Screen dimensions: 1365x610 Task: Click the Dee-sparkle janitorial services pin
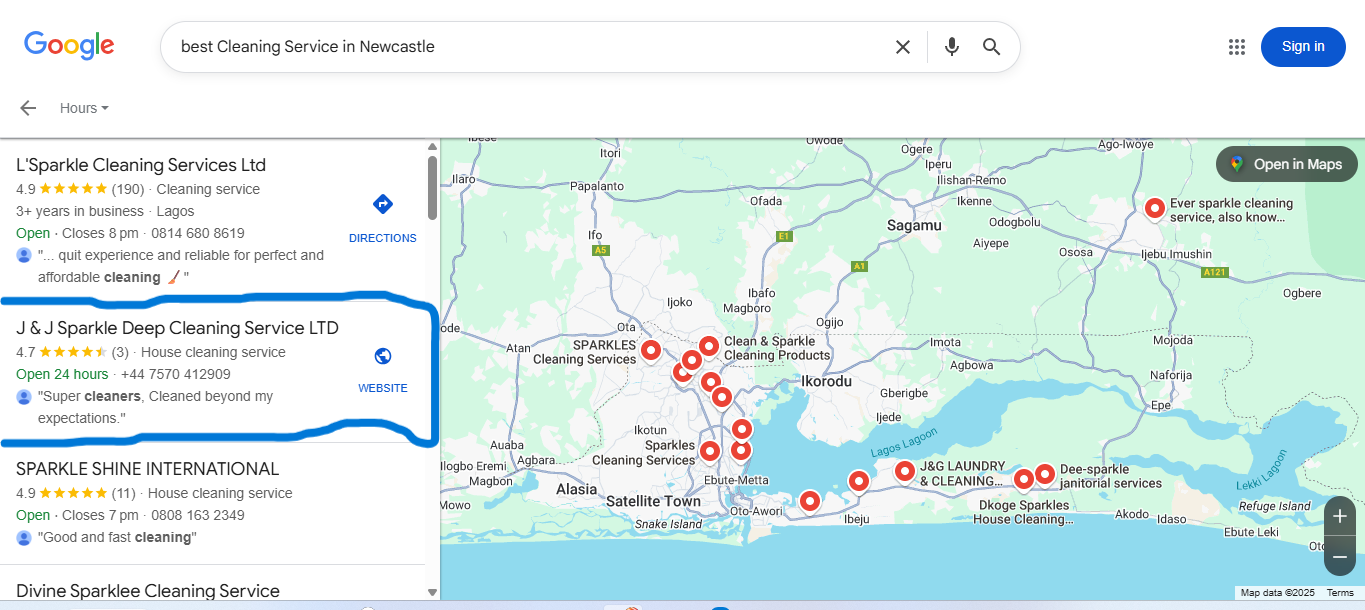(x=1044, y=474)
